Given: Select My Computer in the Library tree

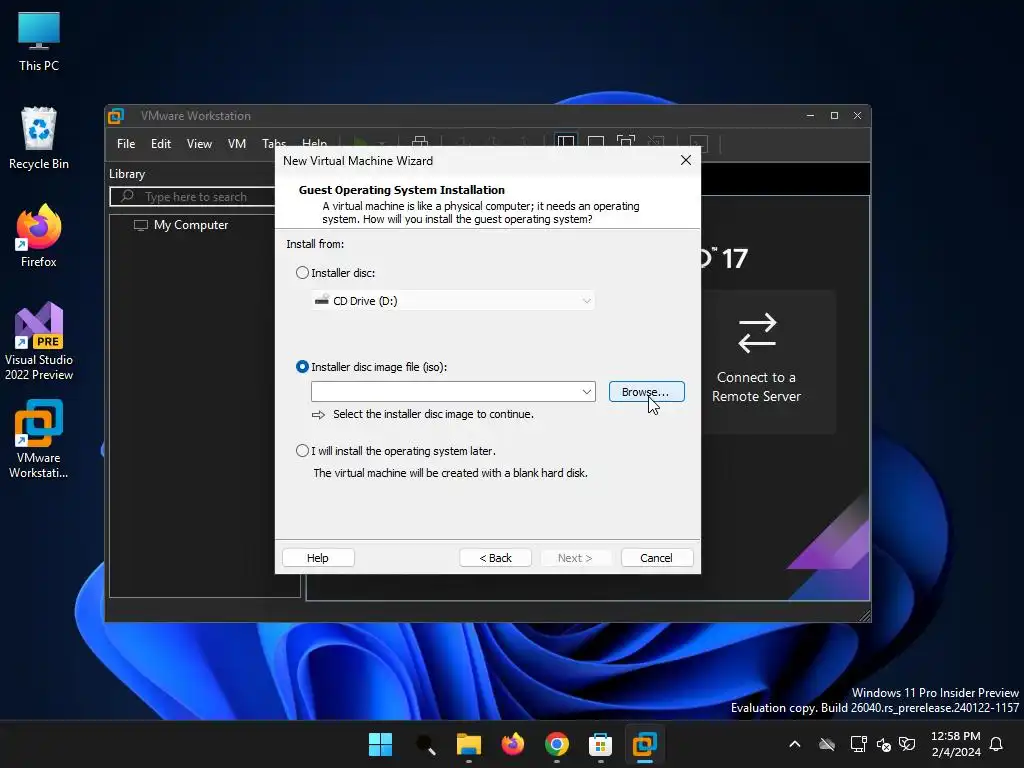Looking at the screenshot, I should pos(181,225).
